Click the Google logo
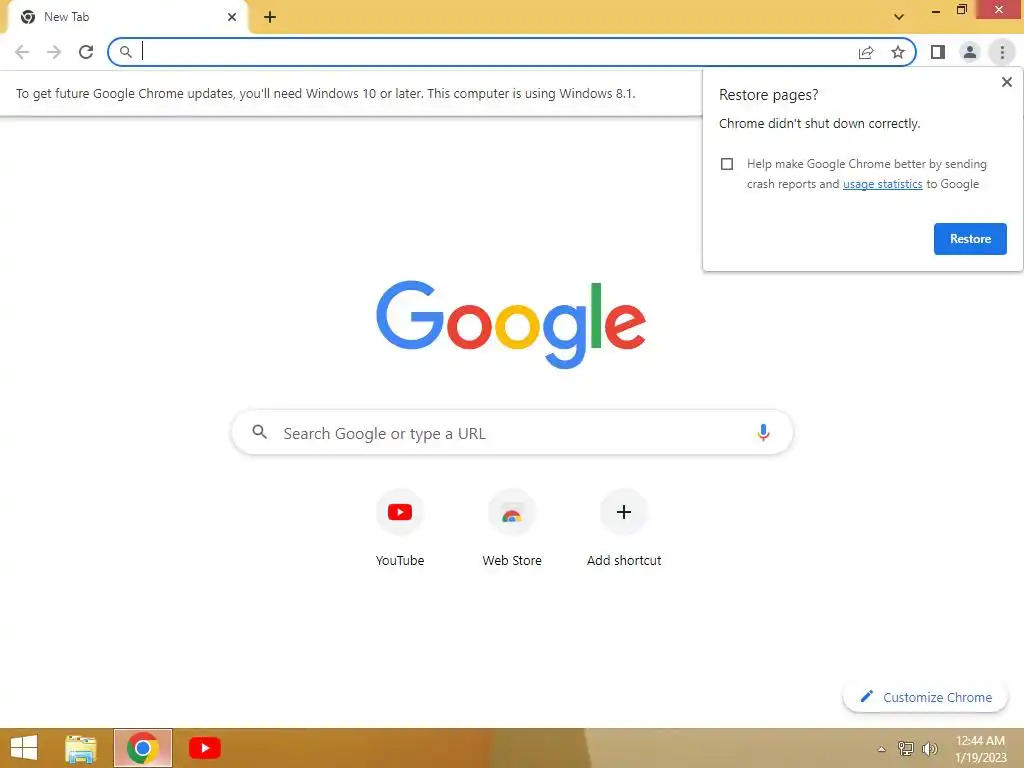The height and width of the screenshot is (768, 1024). [x=511, y=324]
